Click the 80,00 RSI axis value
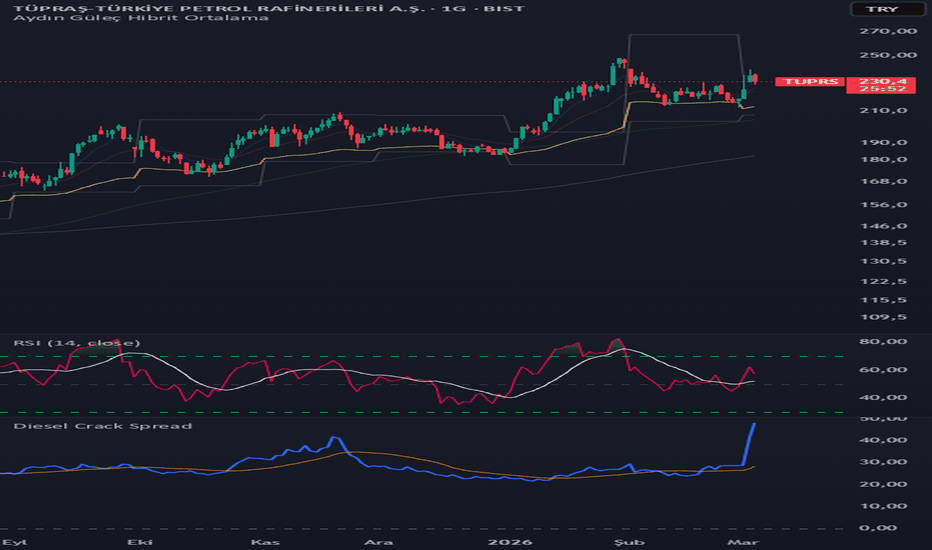 [x=884, y=341]
